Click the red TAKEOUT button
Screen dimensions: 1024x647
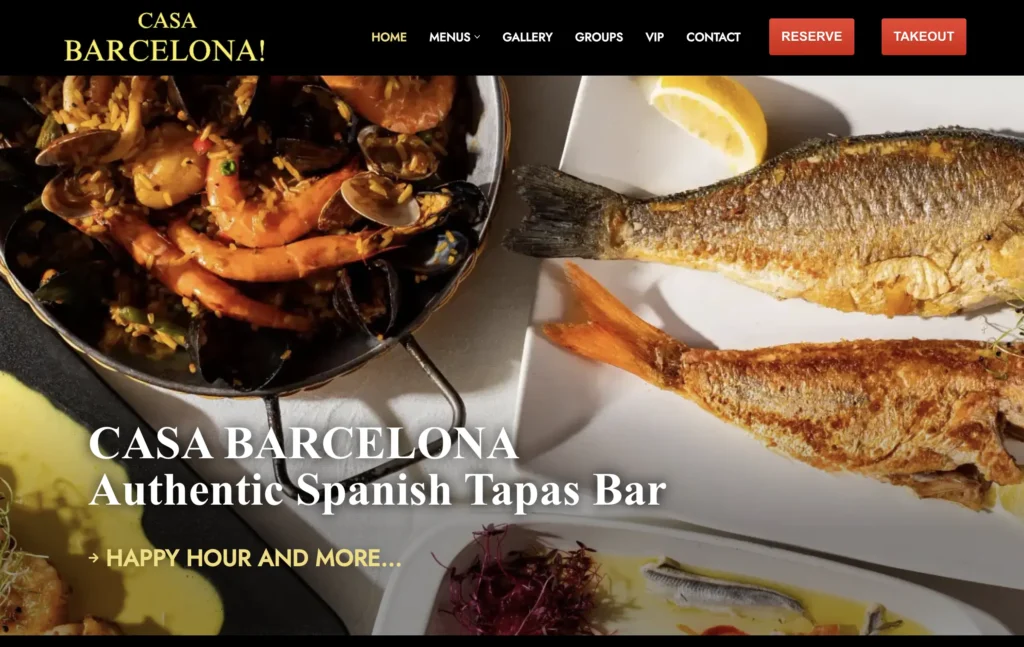[923, 37]
